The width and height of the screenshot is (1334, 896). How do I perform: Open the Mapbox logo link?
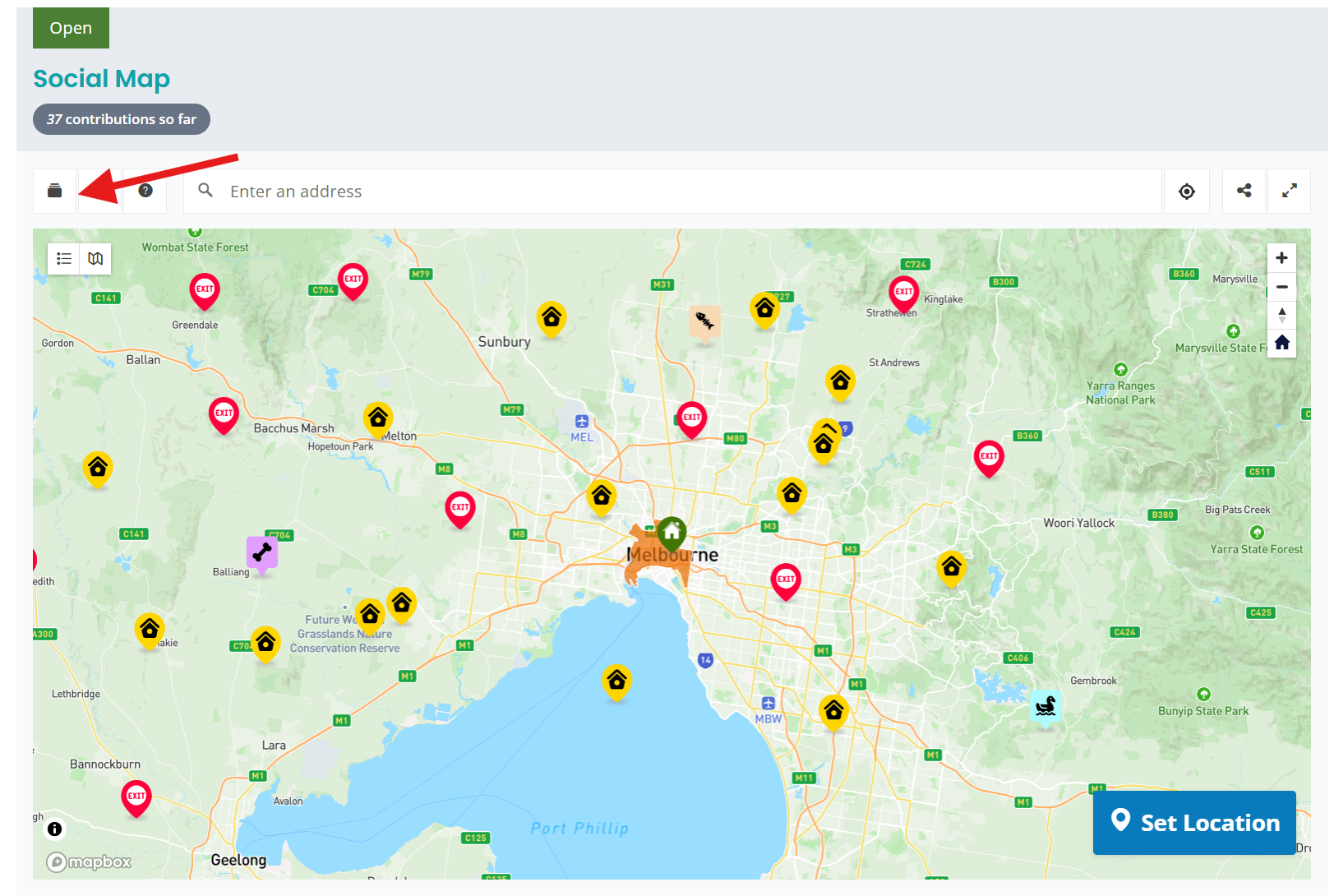click(x=89, y=861)
